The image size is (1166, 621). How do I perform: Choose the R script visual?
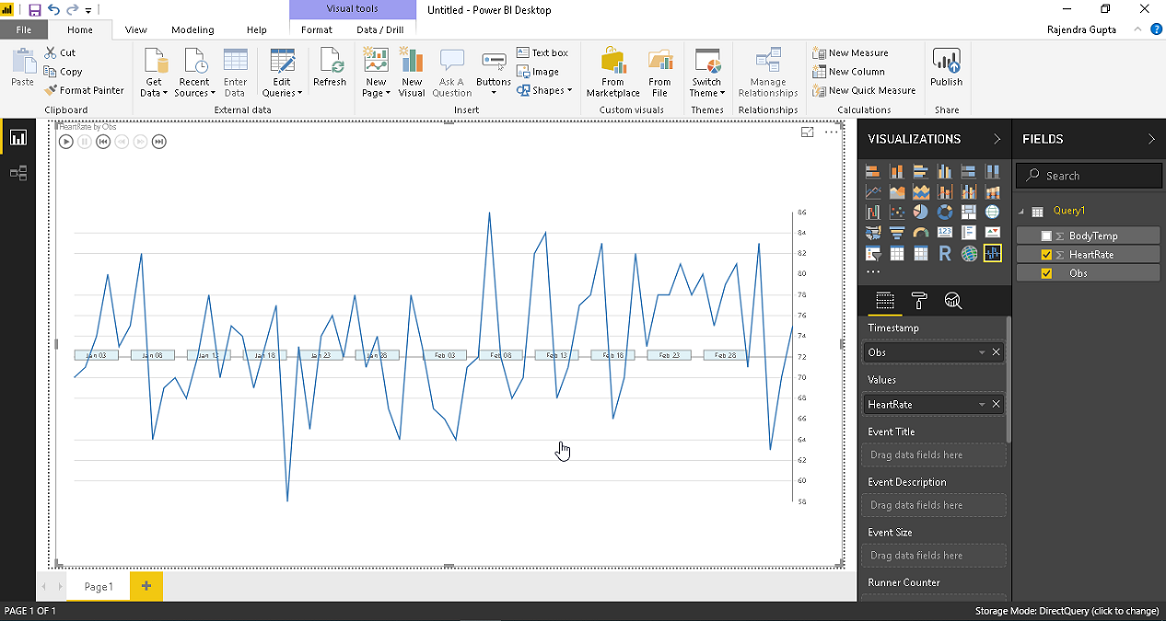coord(944,253)
